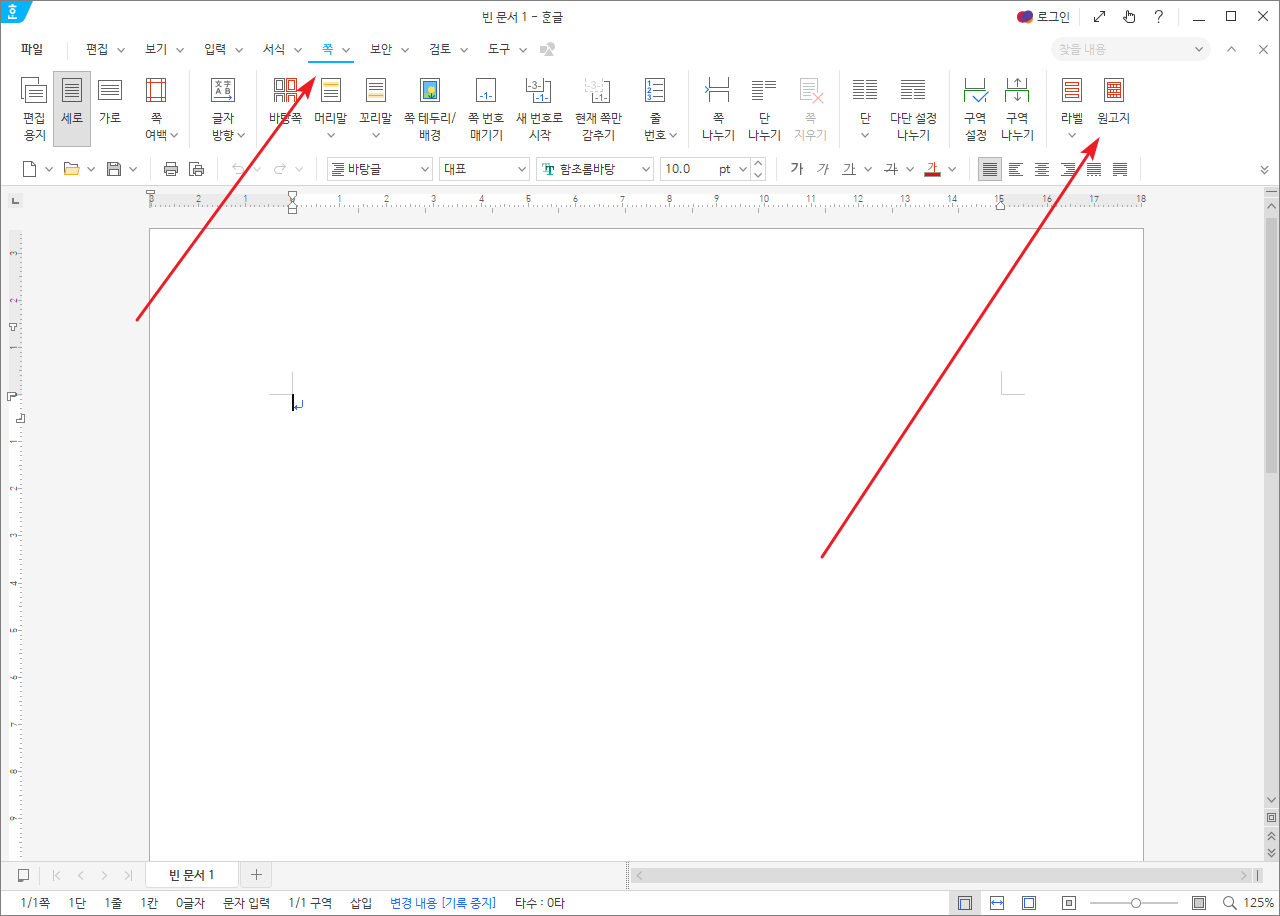Click the 로그인 login button
The height and width of the screenshot is (916, 1280).
pyautogui.click(x=1043, y=16)
